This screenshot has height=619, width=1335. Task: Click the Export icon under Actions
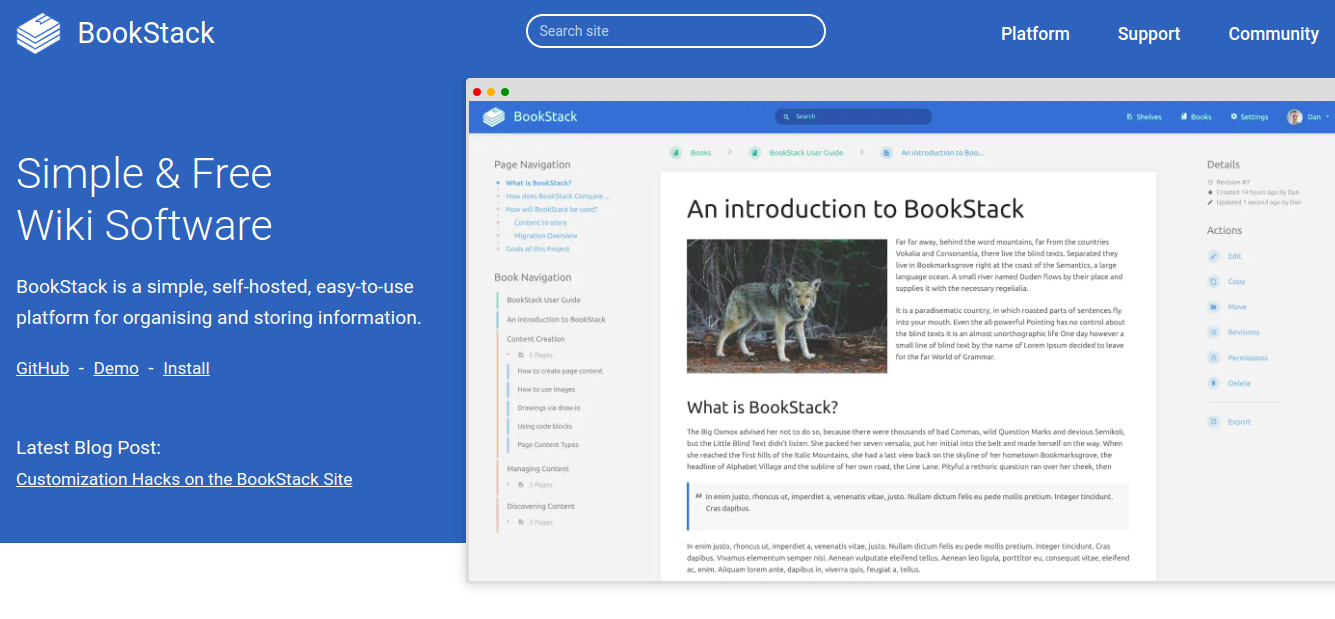[1213, 422]
